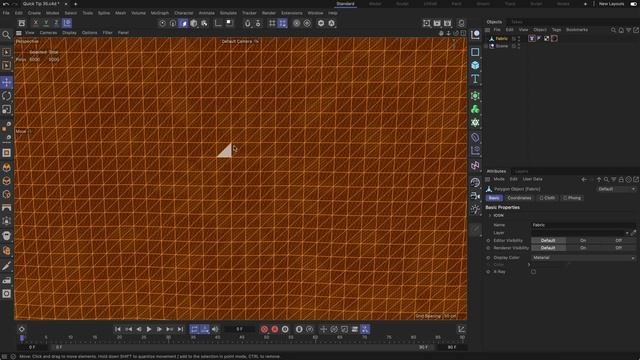
Task: Expand the ICON section in Basic Properties
Action: pyautogui.click(x=490, y=216)
